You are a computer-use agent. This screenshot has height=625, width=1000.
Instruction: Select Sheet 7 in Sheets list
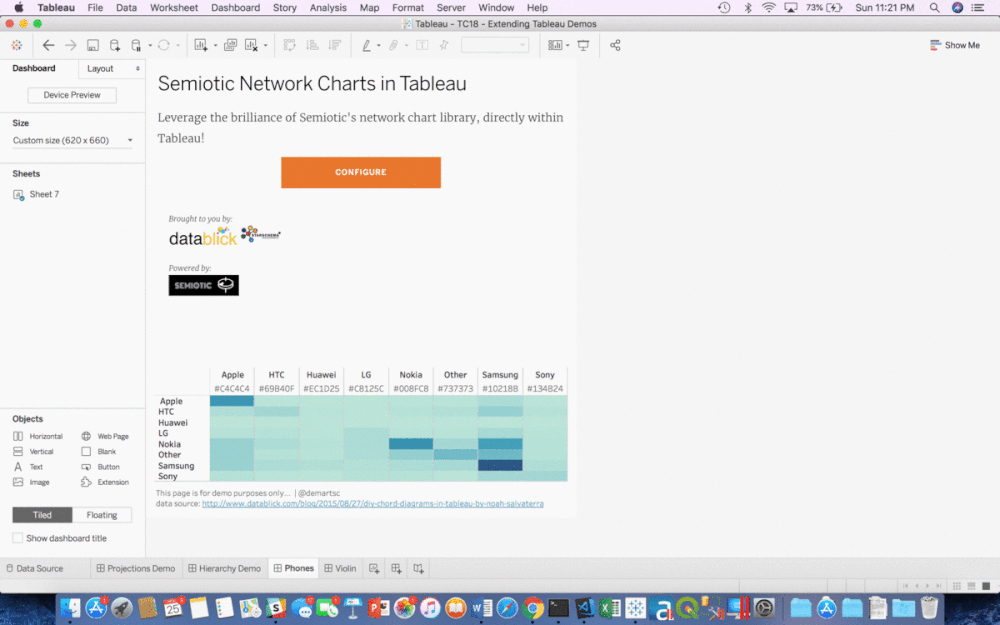(36, 195)
